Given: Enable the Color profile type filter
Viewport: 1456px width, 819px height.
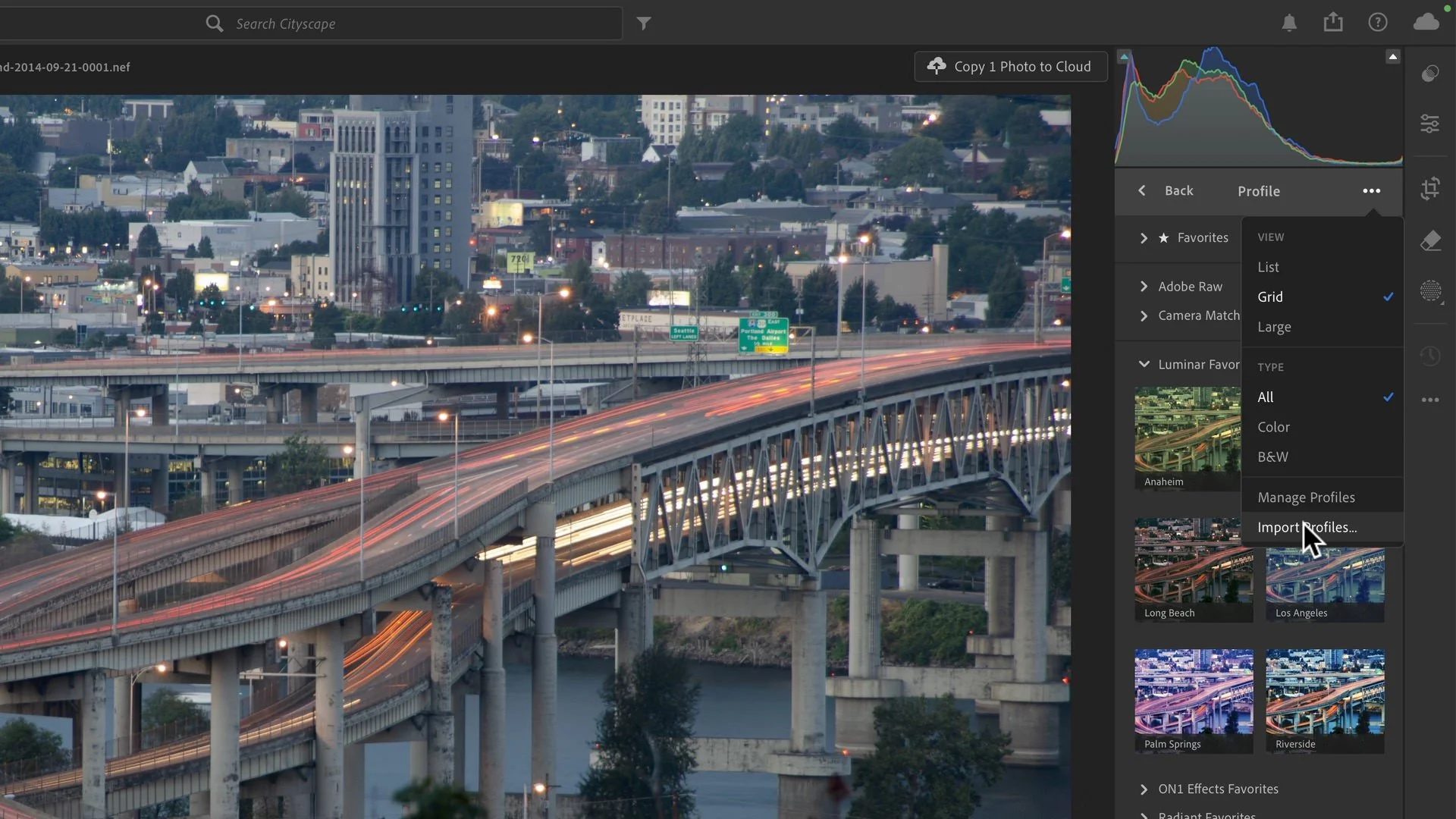Looking at the screenshot, I should (1273, 427).
